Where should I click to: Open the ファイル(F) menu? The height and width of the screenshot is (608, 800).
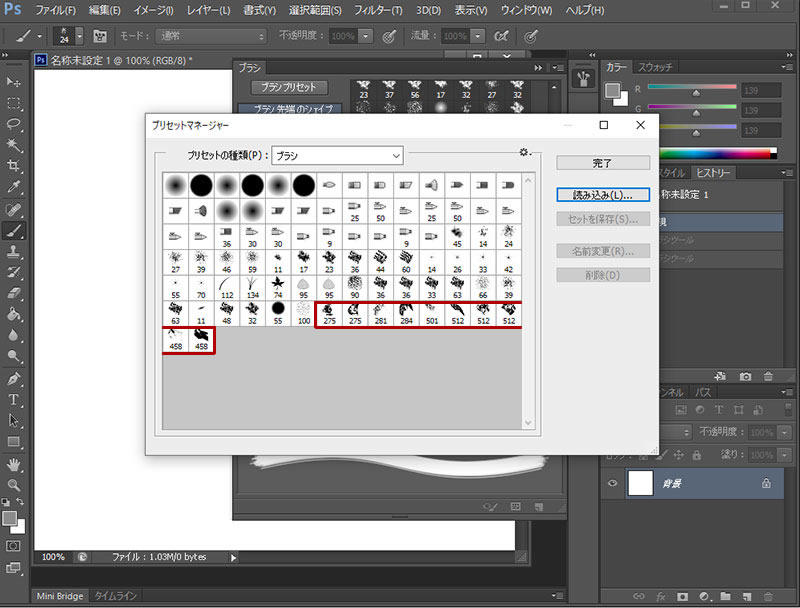pyautogui.click(x=56, y=10)
